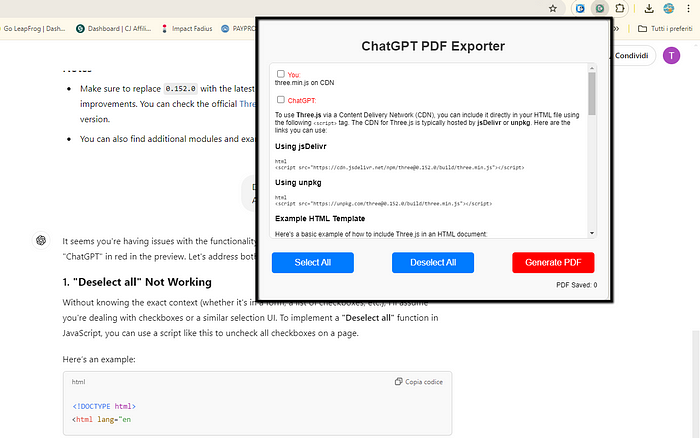This screenshot has width=700, height=438.
Task: Click the 'Using unpkg' heading
Action: pos(298,182)
